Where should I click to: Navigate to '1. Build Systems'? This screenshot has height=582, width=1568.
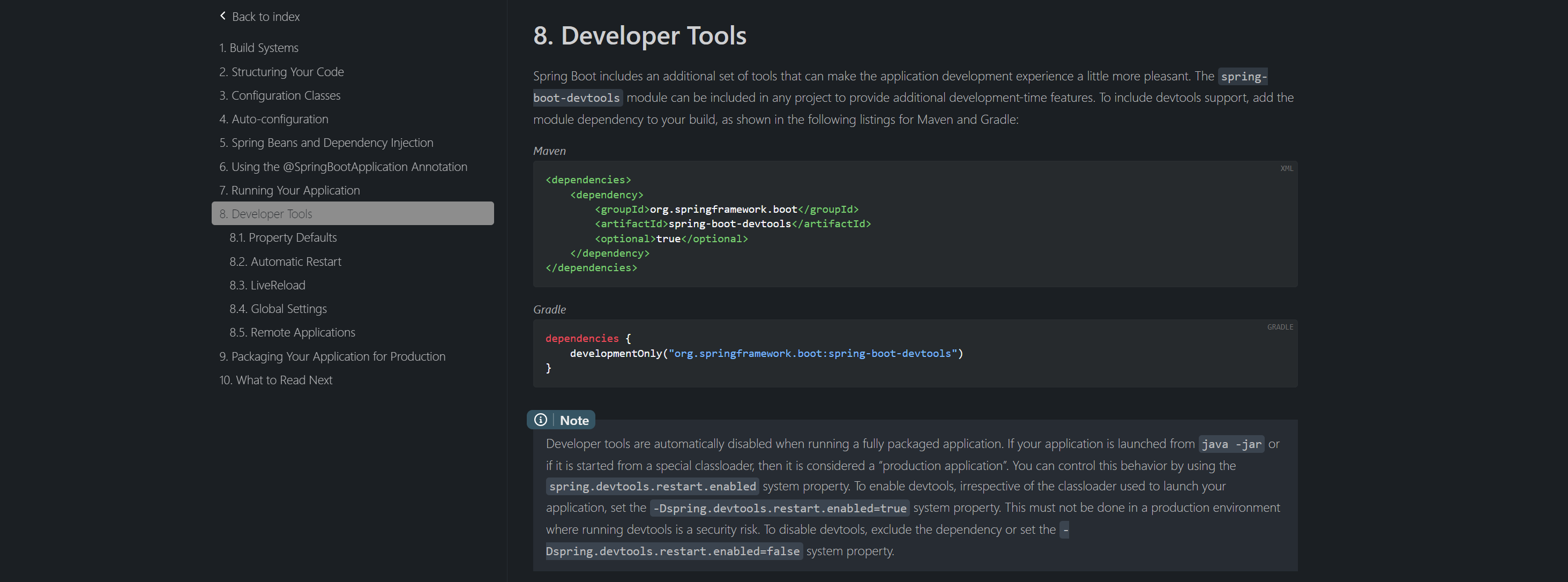pyautogui.click(x=258, y=48)
